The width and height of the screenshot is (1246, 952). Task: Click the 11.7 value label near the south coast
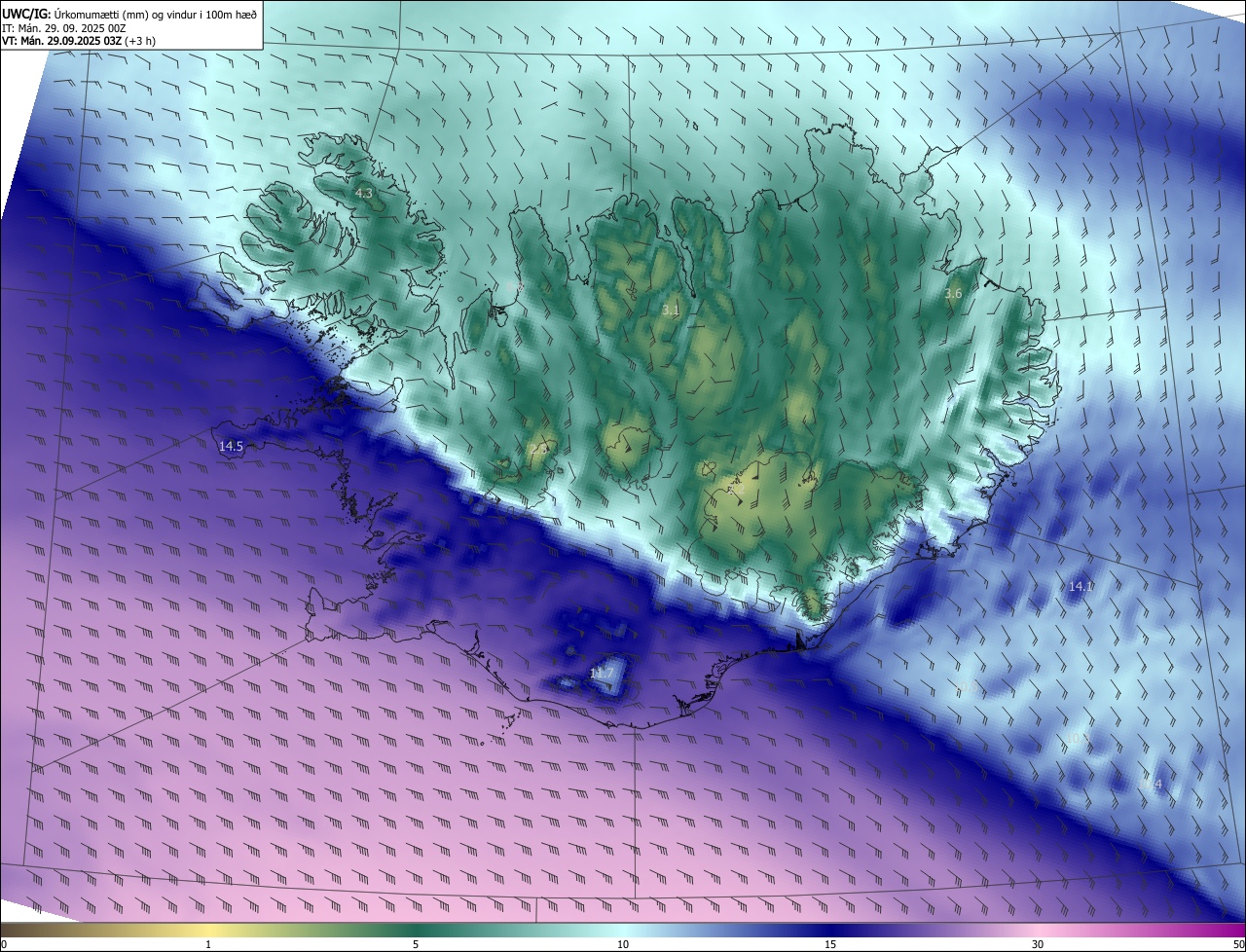click(x=602, y=673)
